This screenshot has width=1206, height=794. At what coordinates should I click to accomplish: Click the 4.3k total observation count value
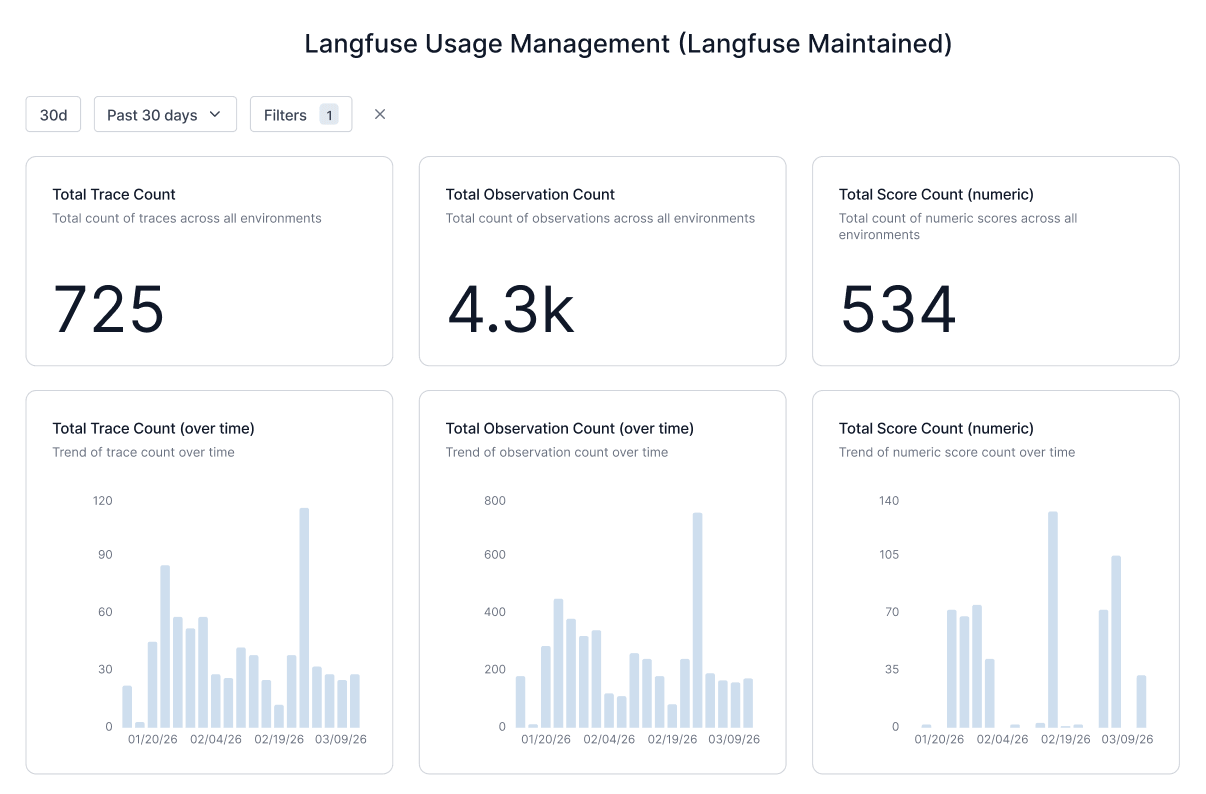[x=510, y=309]
